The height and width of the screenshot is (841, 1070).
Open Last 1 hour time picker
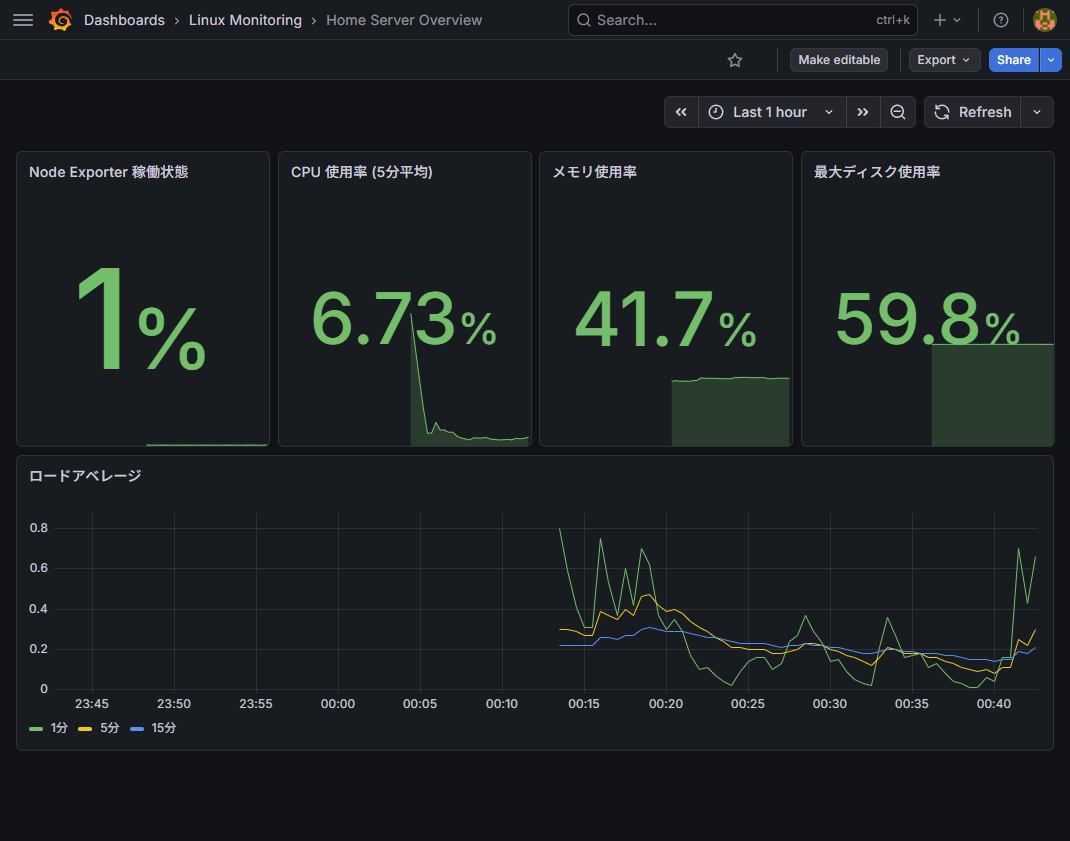[772, 112]
